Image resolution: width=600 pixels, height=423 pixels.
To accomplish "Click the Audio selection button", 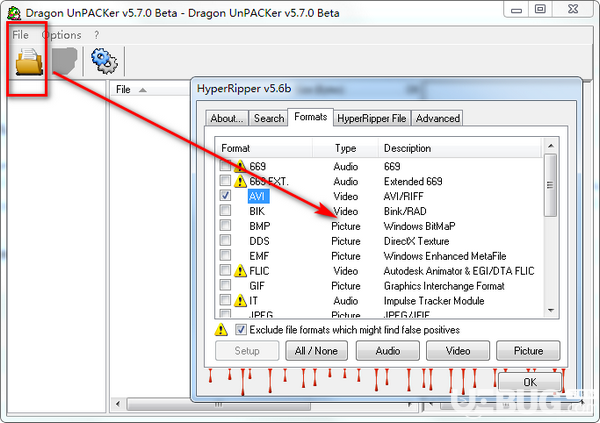I will click(388, 351).
